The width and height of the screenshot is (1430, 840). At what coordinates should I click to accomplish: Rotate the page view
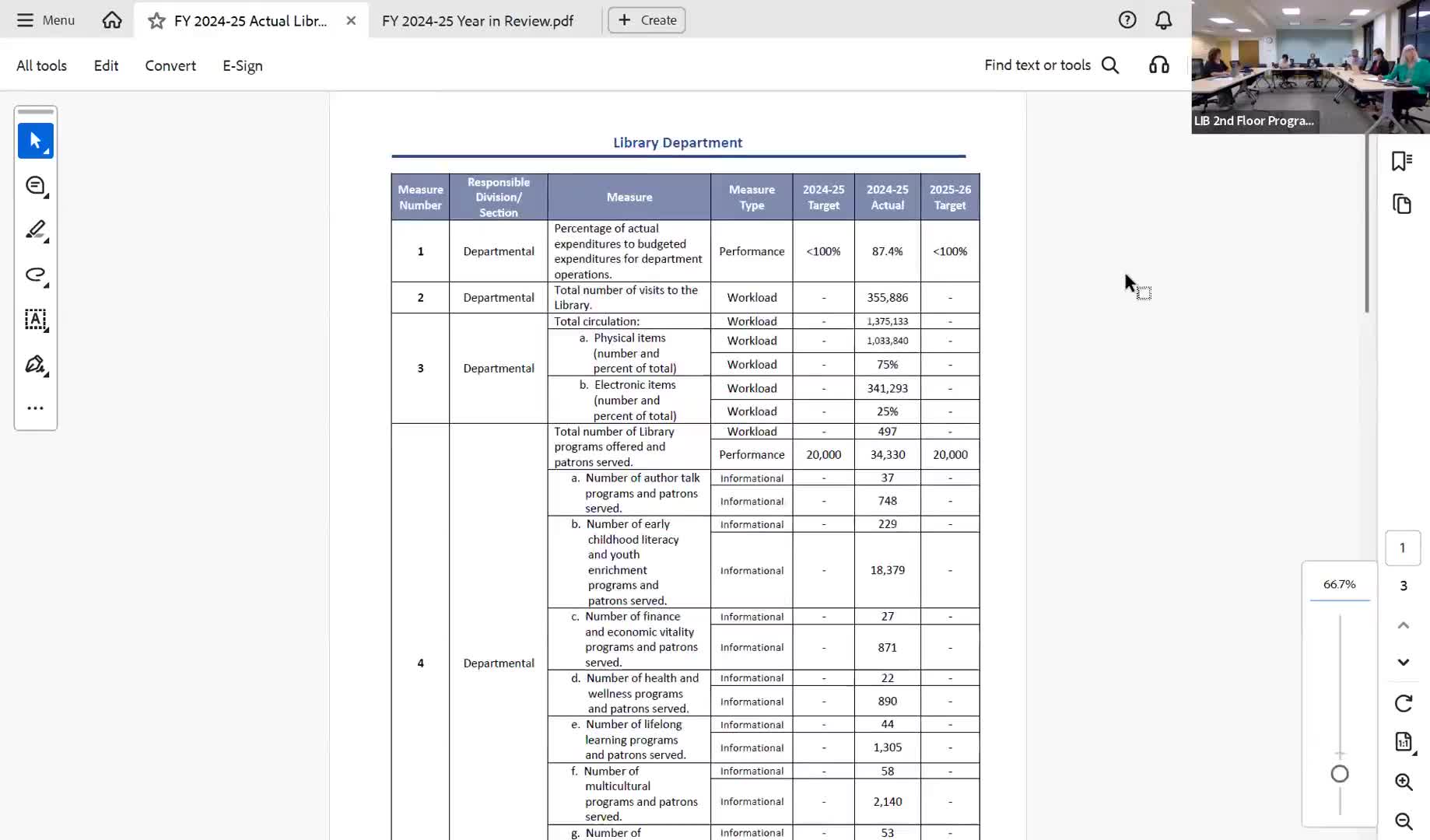pyautogui.click(x=1404, y=704)
